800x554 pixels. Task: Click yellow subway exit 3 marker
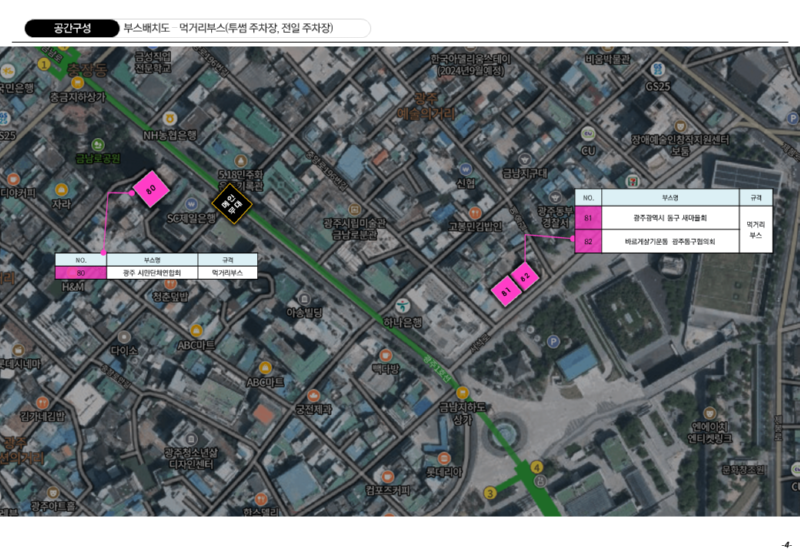pos(490,493)
